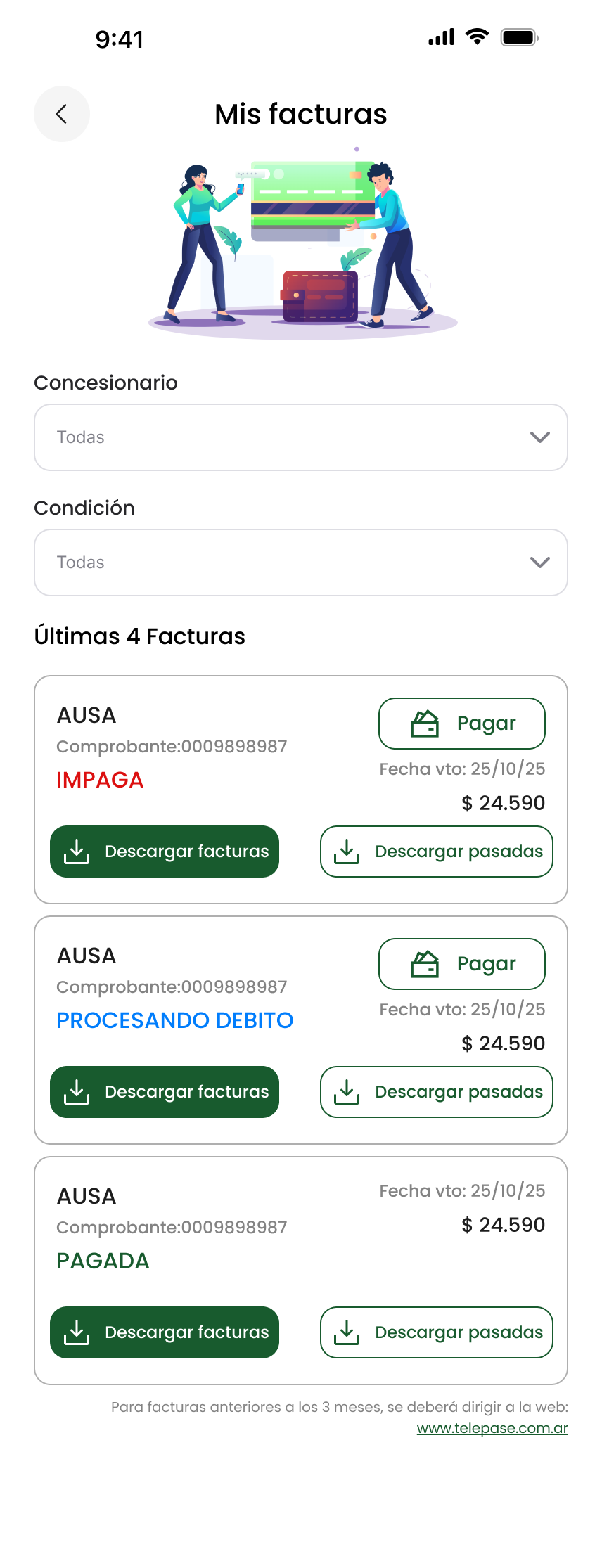Tap the back arrow button
The height and width of the screenshot is (1568, 602).
click(62, 114)
